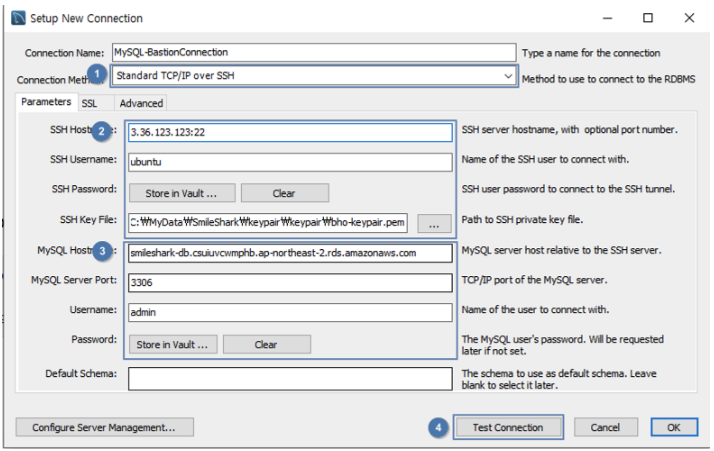Switch to the SSL tab
714x451 pixels.
coord(90,102)
